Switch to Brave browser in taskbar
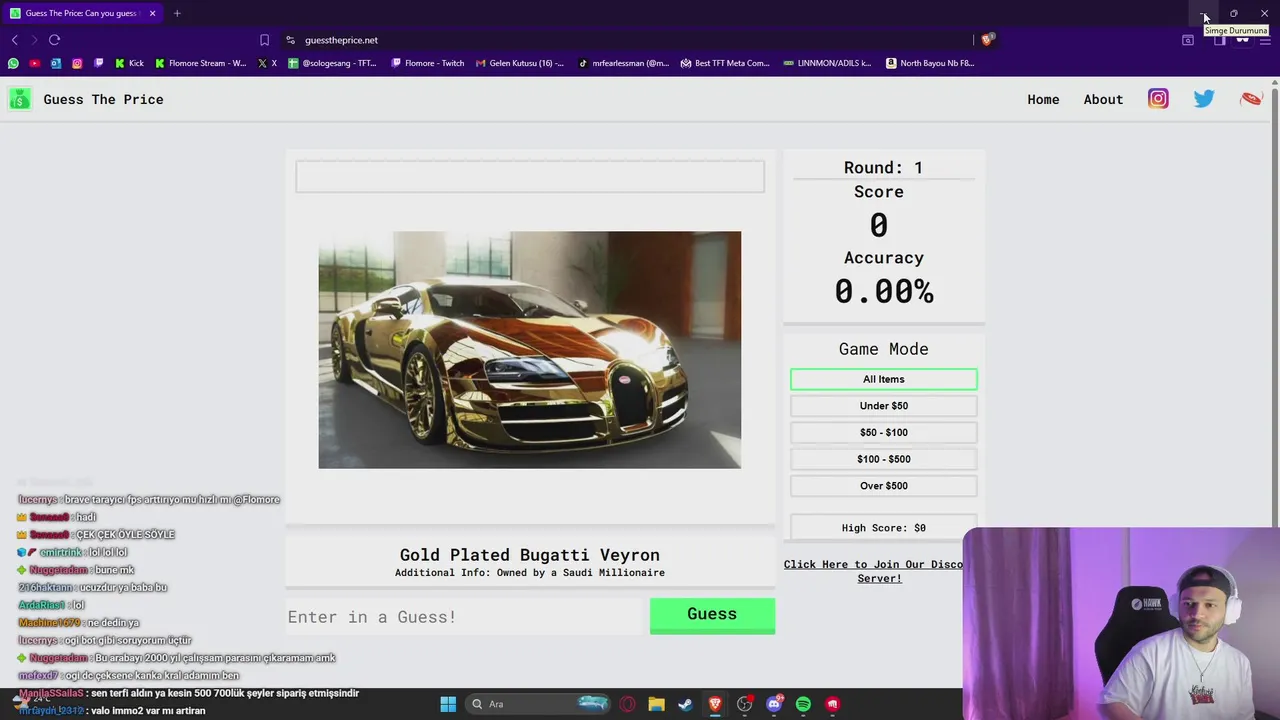 [x=715, y=704]
